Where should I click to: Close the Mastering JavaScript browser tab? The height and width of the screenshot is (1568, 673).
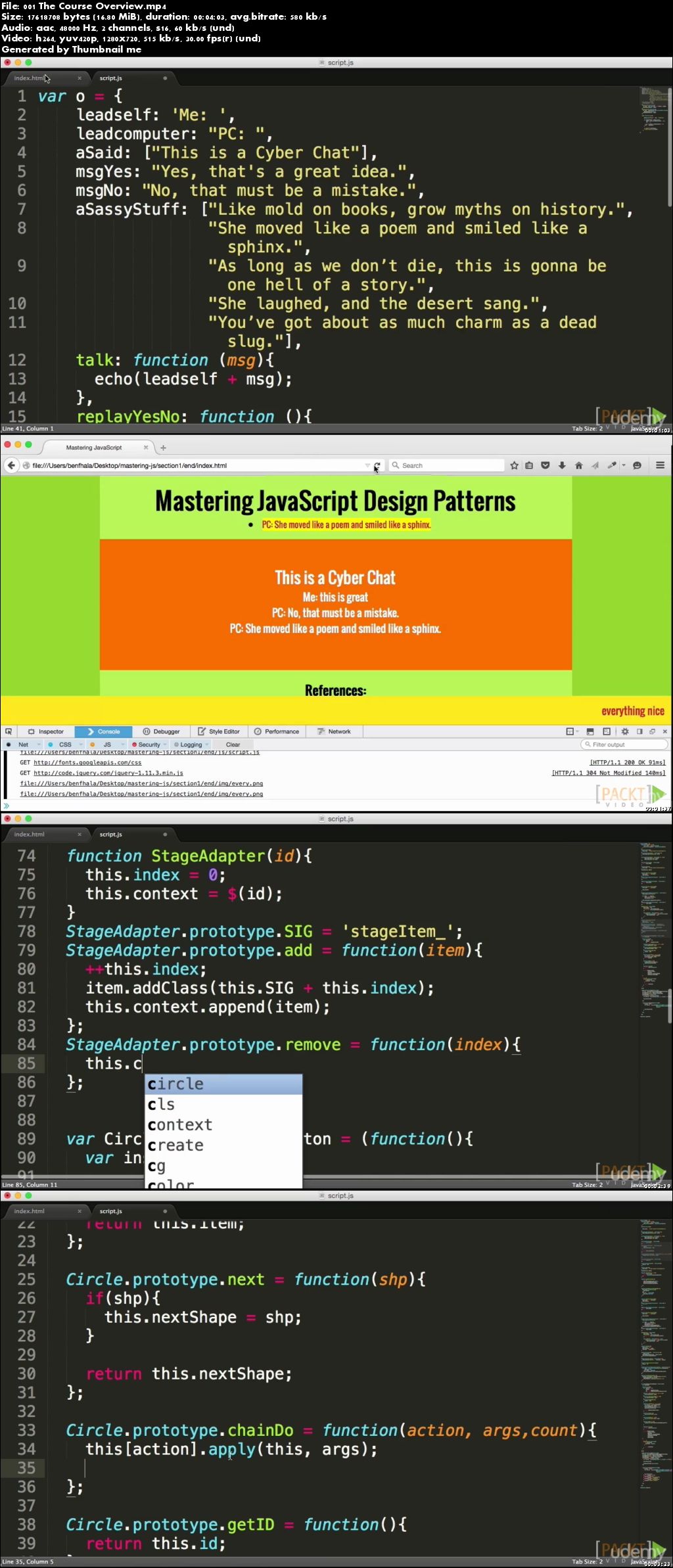(x=146, y=448)
